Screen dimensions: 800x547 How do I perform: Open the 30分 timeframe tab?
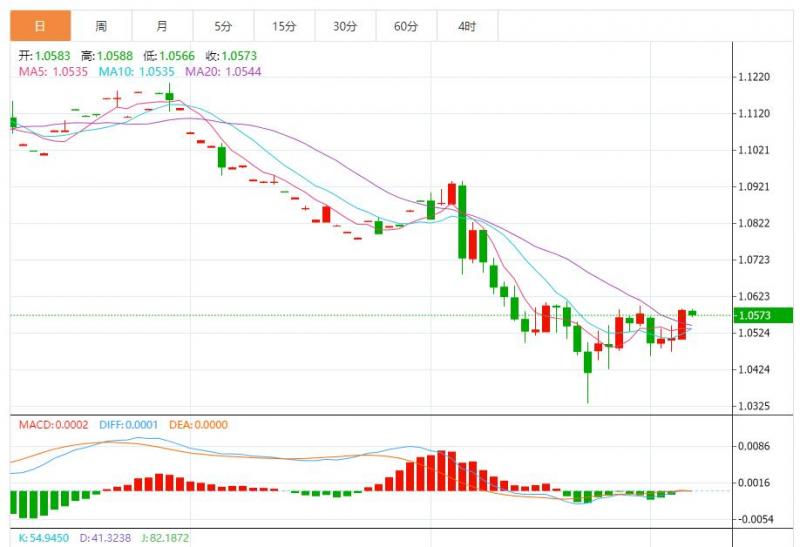pyautogui.click(x=345, y=26)
